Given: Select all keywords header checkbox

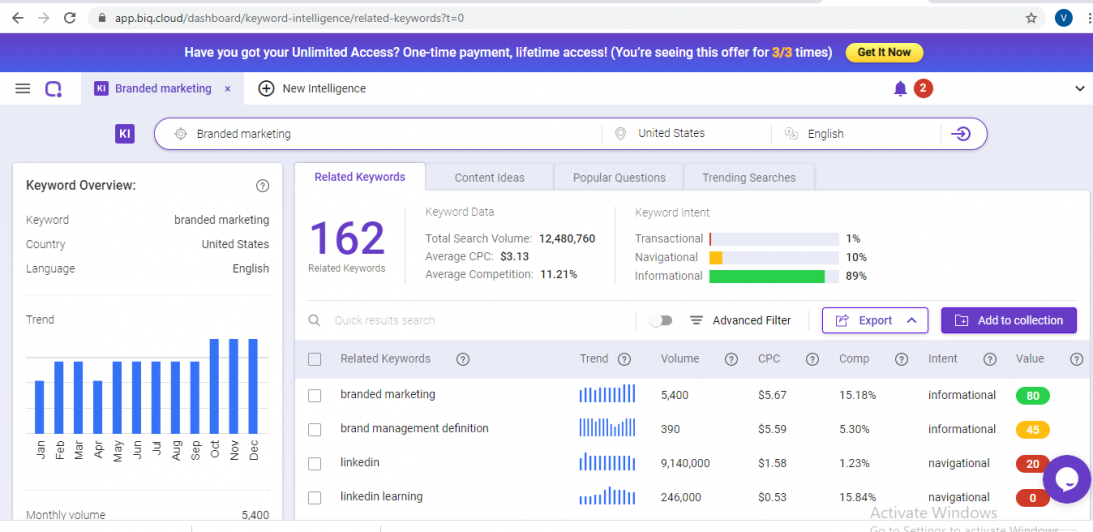Looking at the screenshot, I should coord(314,360).
